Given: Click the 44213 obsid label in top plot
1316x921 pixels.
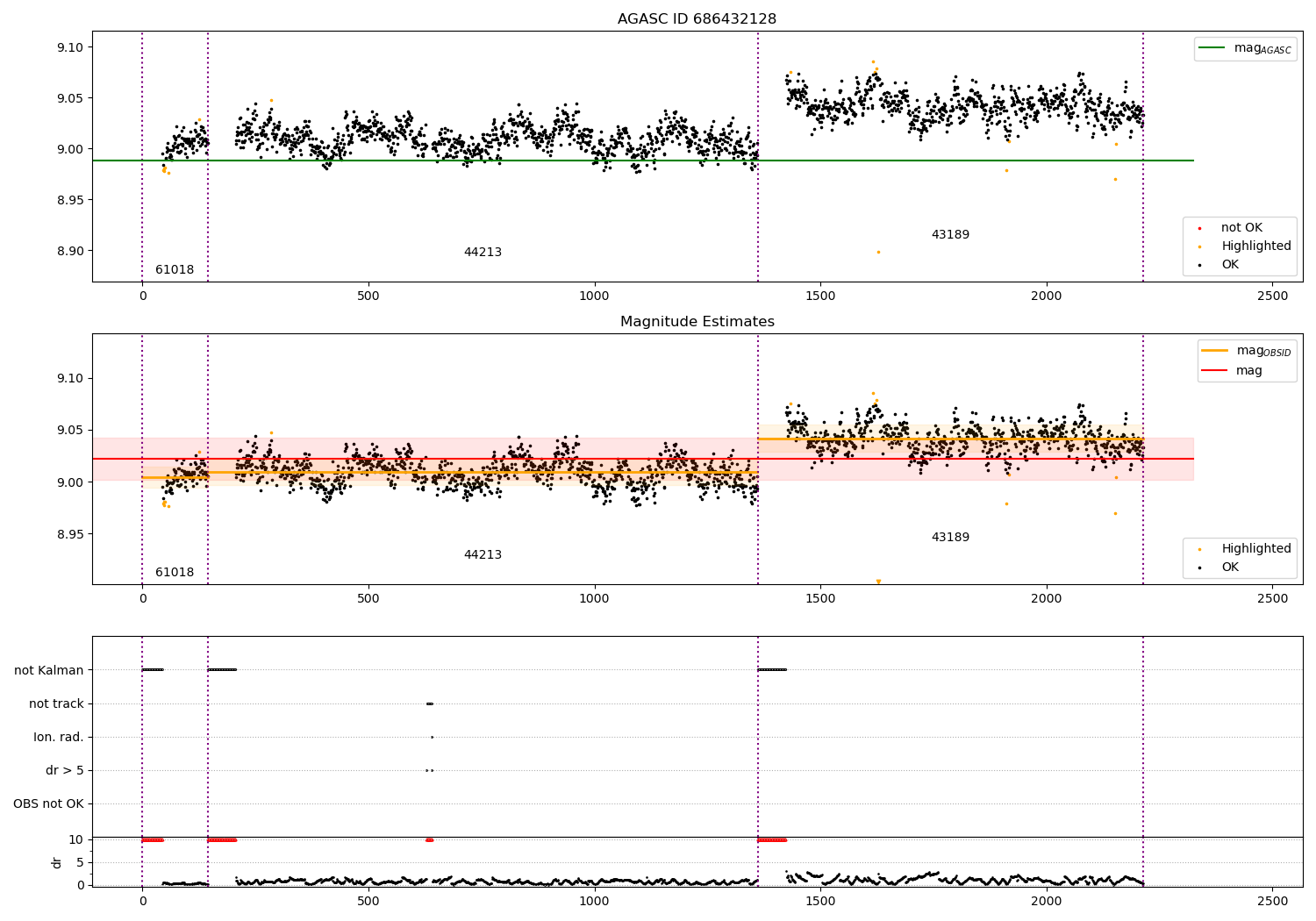Looking at the screenshot, I should pyautogui.click(x=483, y=253).
